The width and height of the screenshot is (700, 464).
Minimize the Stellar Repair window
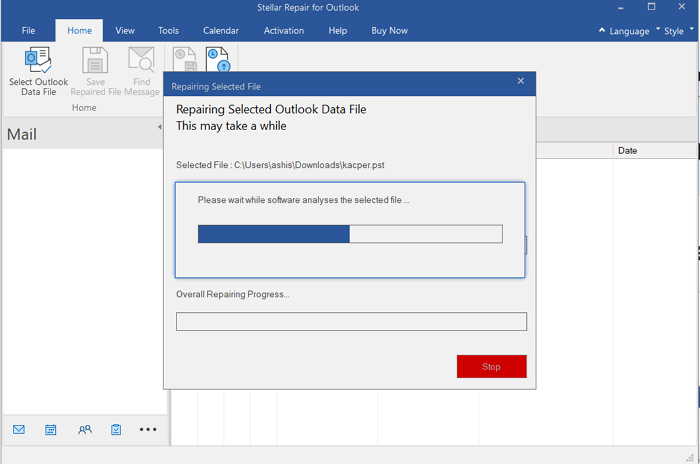(x=621, y=8)
